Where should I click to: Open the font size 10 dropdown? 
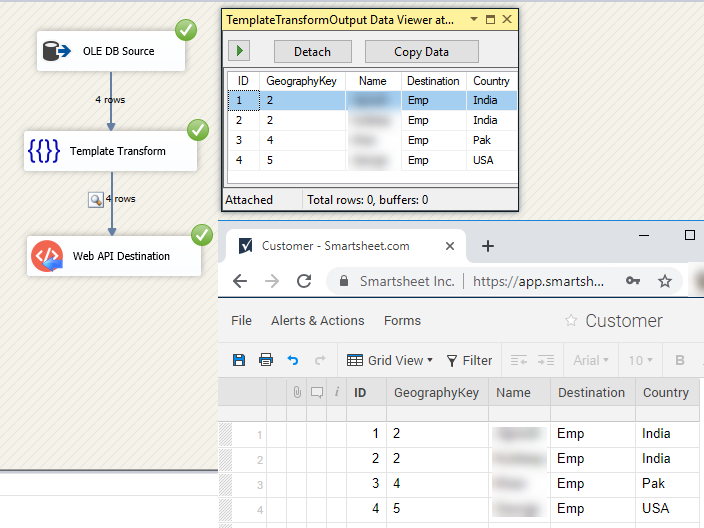tap(640, 360)
